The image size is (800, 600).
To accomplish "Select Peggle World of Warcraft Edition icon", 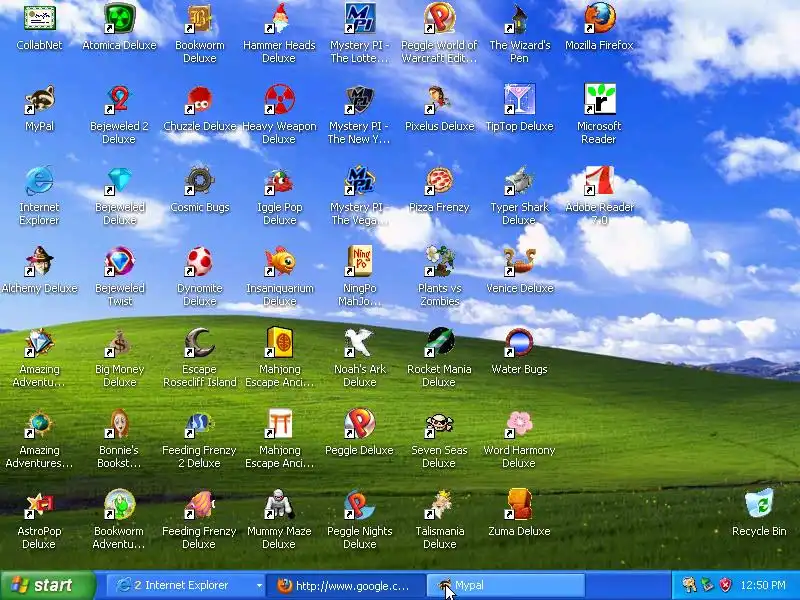I will tap(439, 18).
